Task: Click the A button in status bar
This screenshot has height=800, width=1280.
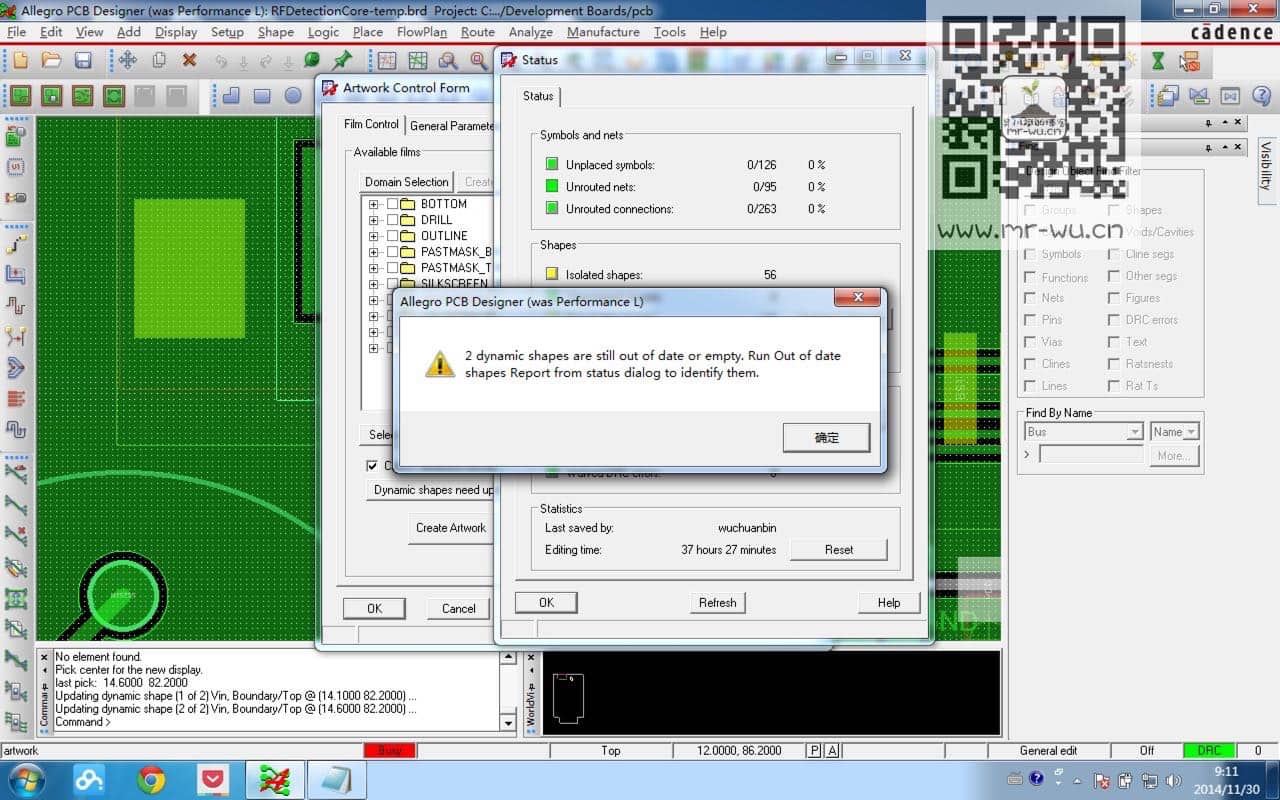Action: click(832, 750)
